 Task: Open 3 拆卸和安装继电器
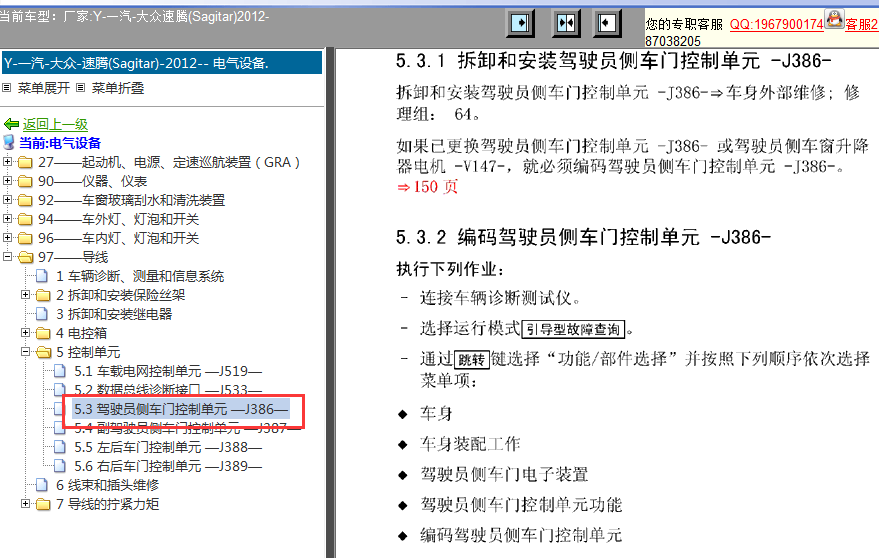(114, 314)
